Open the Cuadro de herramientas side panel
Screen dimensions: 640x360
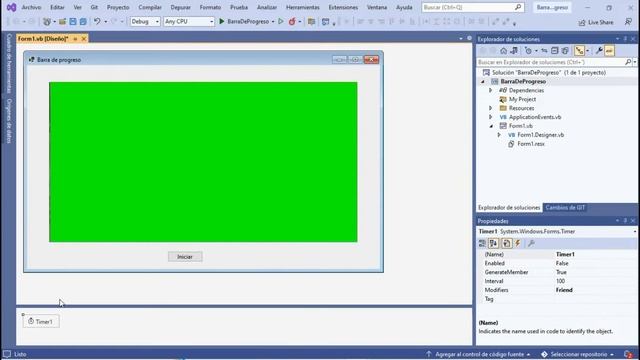click(x=9, y=63)
